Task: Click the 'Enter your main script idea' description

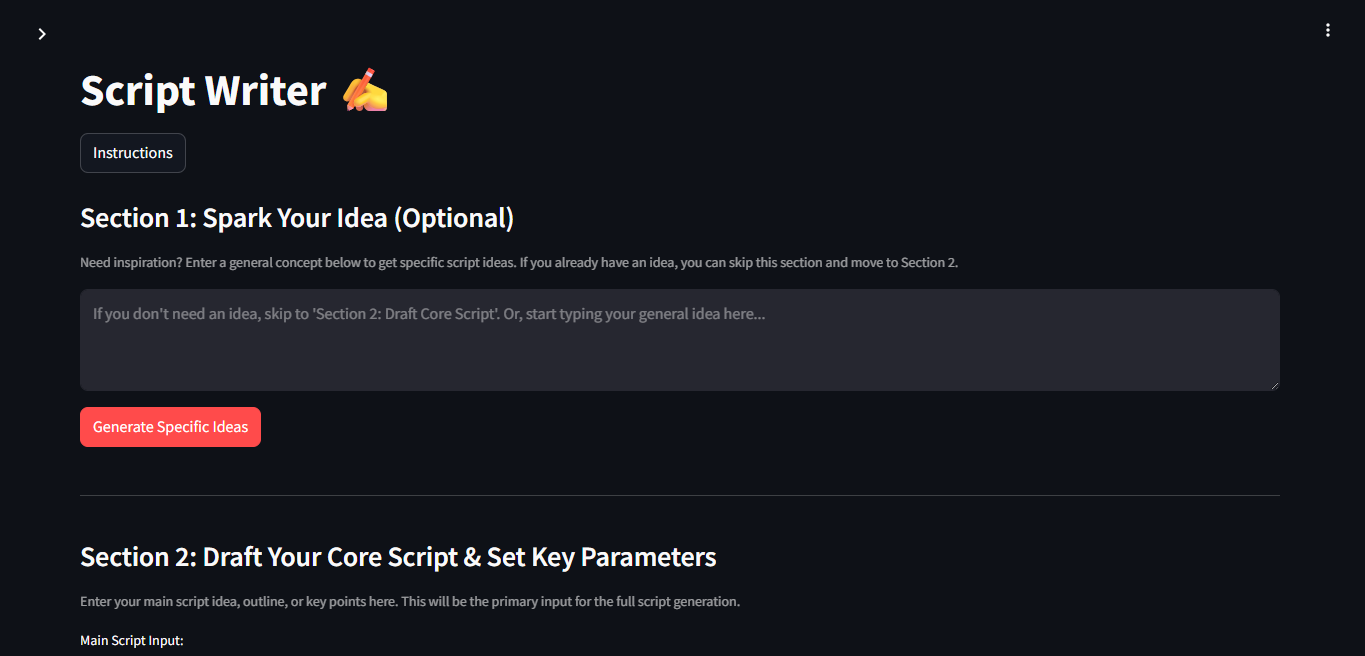Action: click(410, 602)
